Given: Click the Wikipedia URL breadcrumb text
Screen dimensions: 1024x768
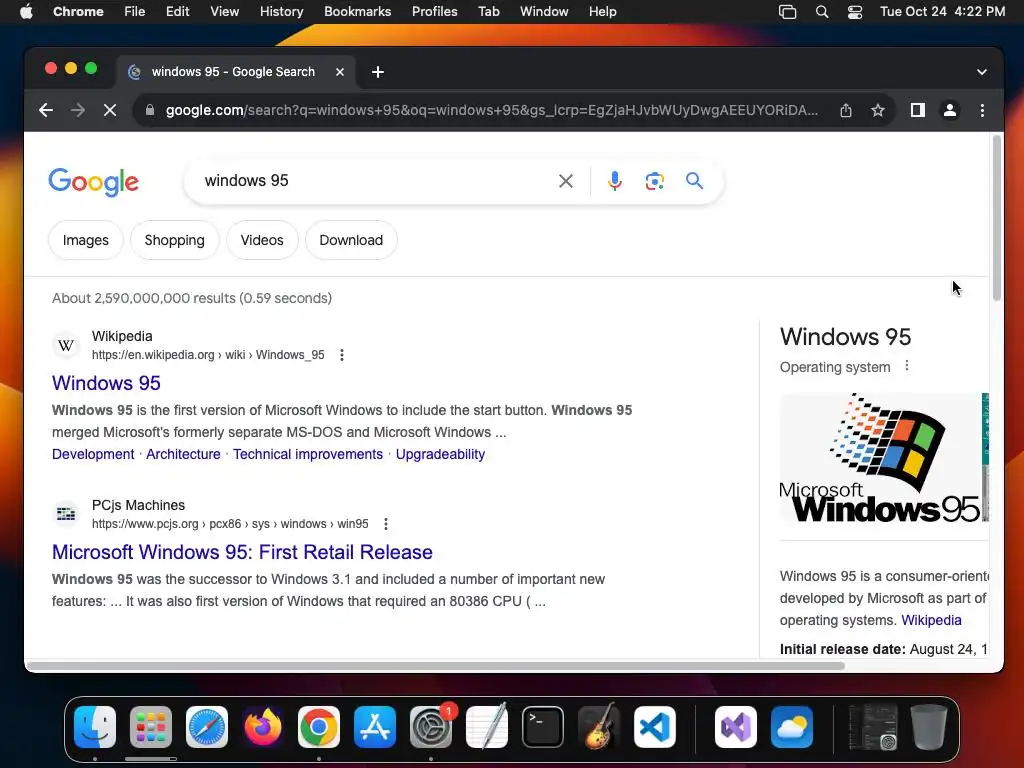Looking at the screenshot, I should click(x=208, y=355).
